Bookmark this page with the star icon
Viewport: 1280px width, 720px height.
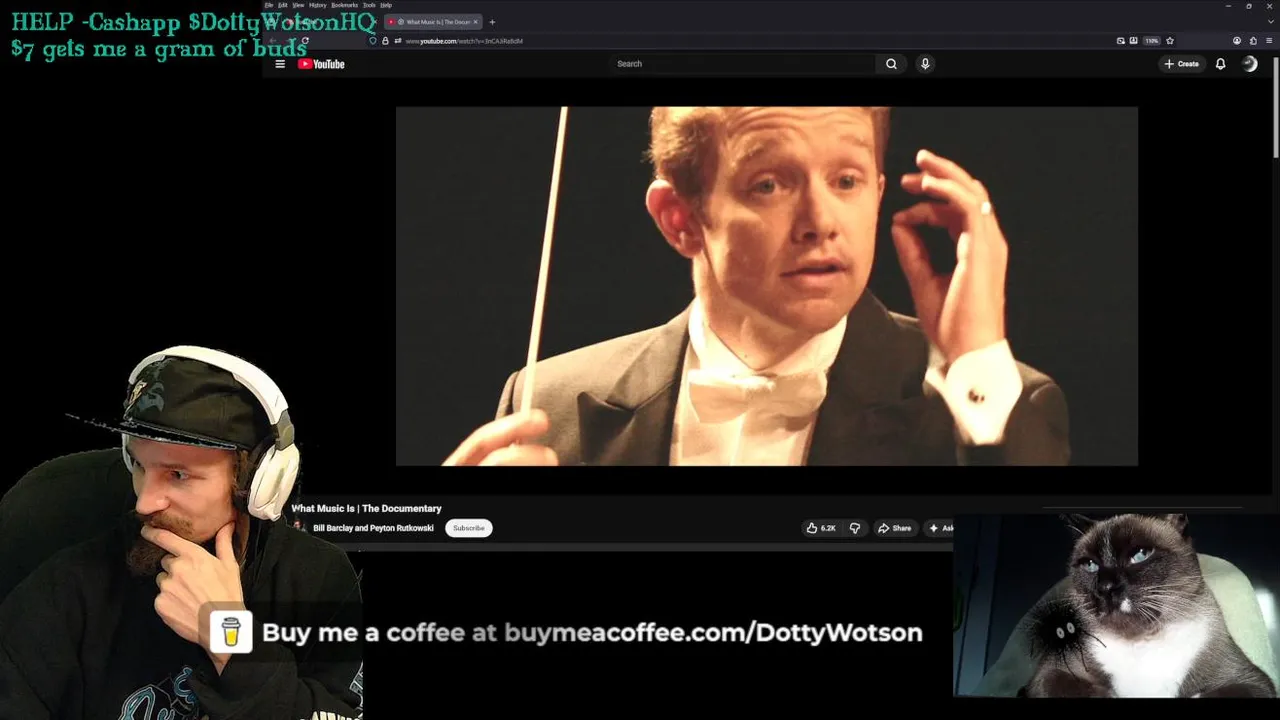[1170, 41]
